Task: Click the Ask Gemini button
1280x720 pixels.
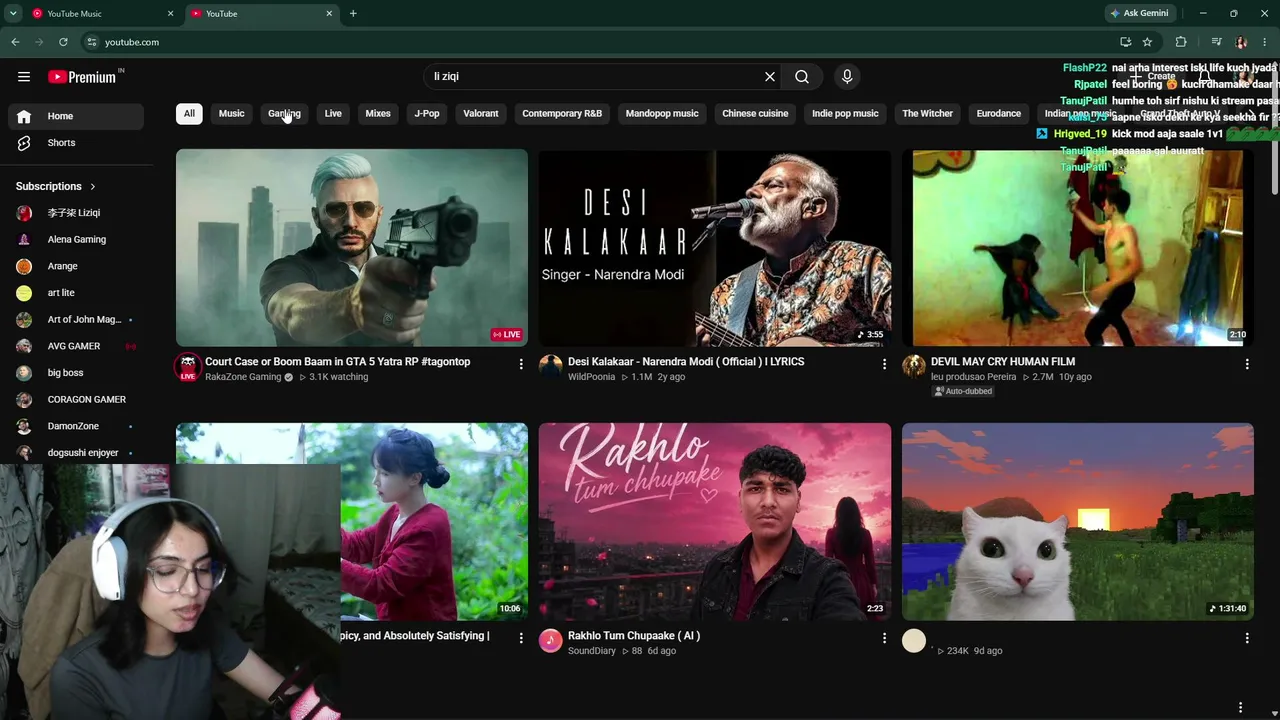Action: point(1139,14)
